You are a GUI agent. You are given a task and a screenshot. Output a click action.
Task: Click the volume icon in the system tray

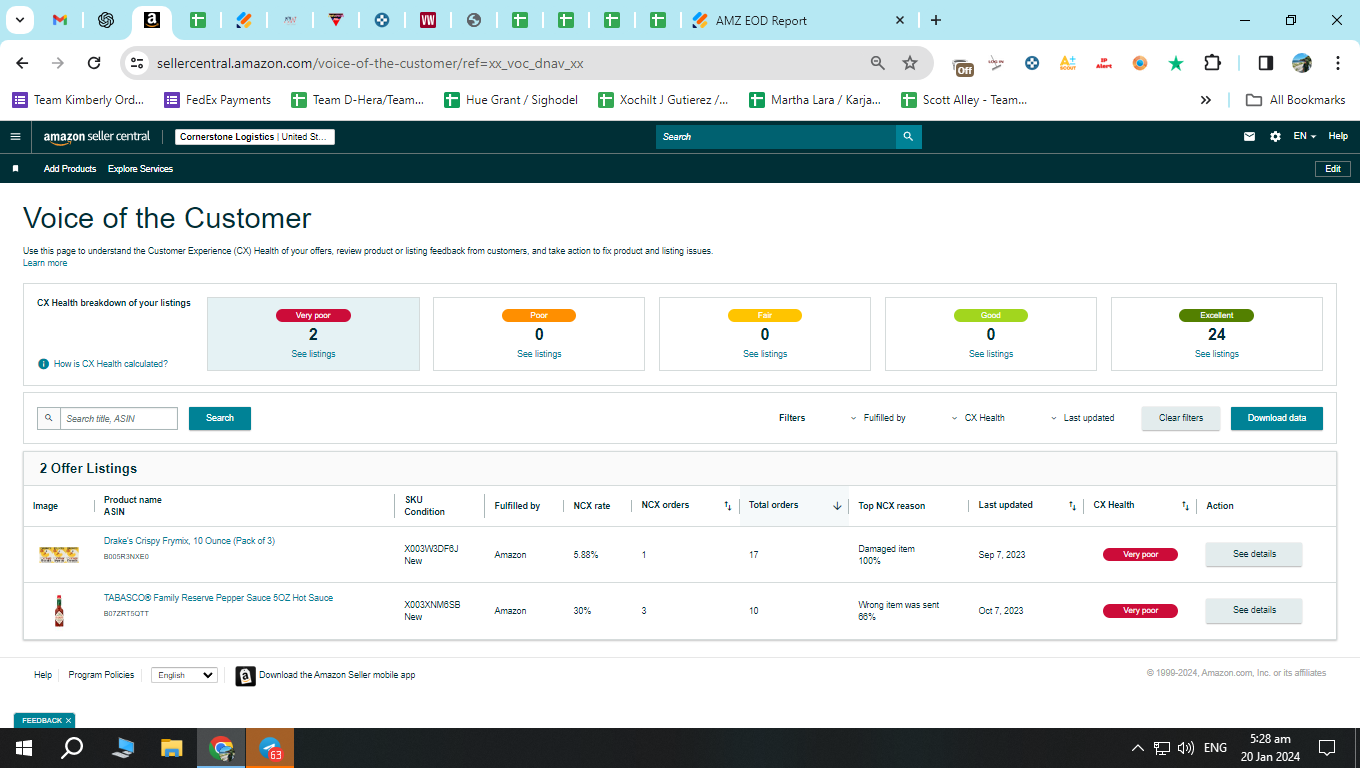1186,748
